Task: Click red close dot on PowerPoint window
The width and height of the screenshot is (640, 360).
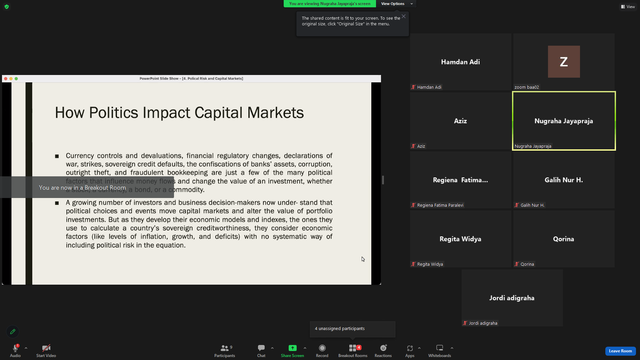Action: (6, 78)
